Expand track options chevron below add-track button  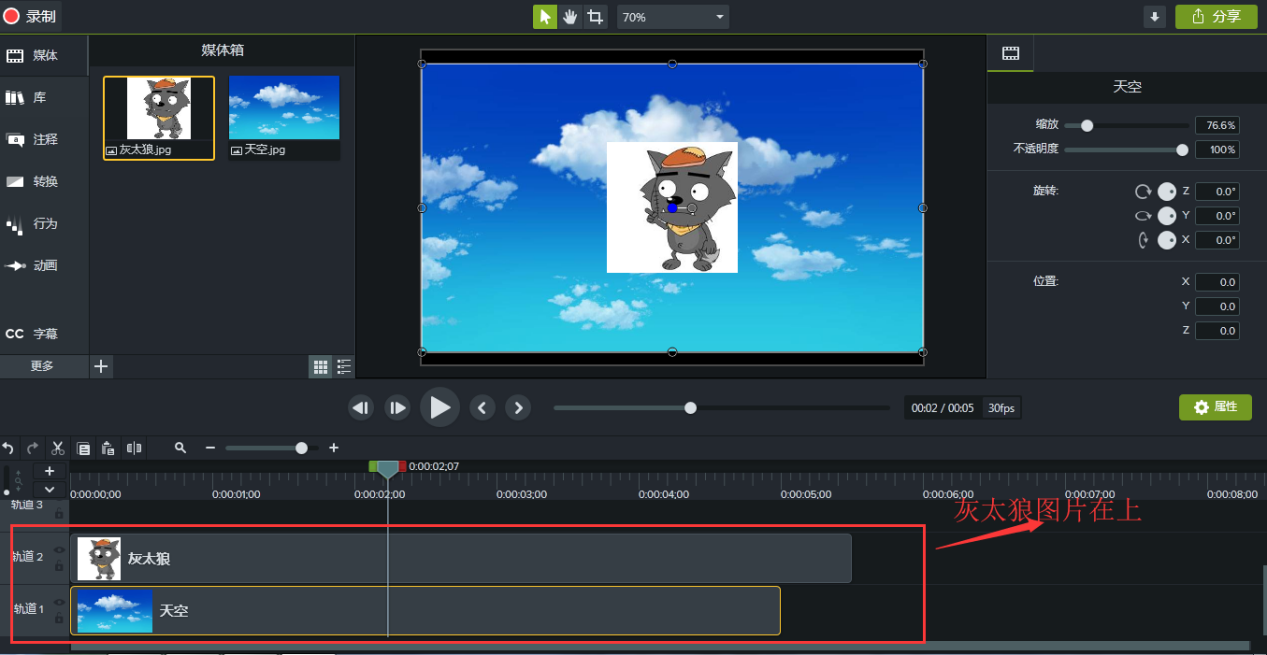(x=50, y=490)
